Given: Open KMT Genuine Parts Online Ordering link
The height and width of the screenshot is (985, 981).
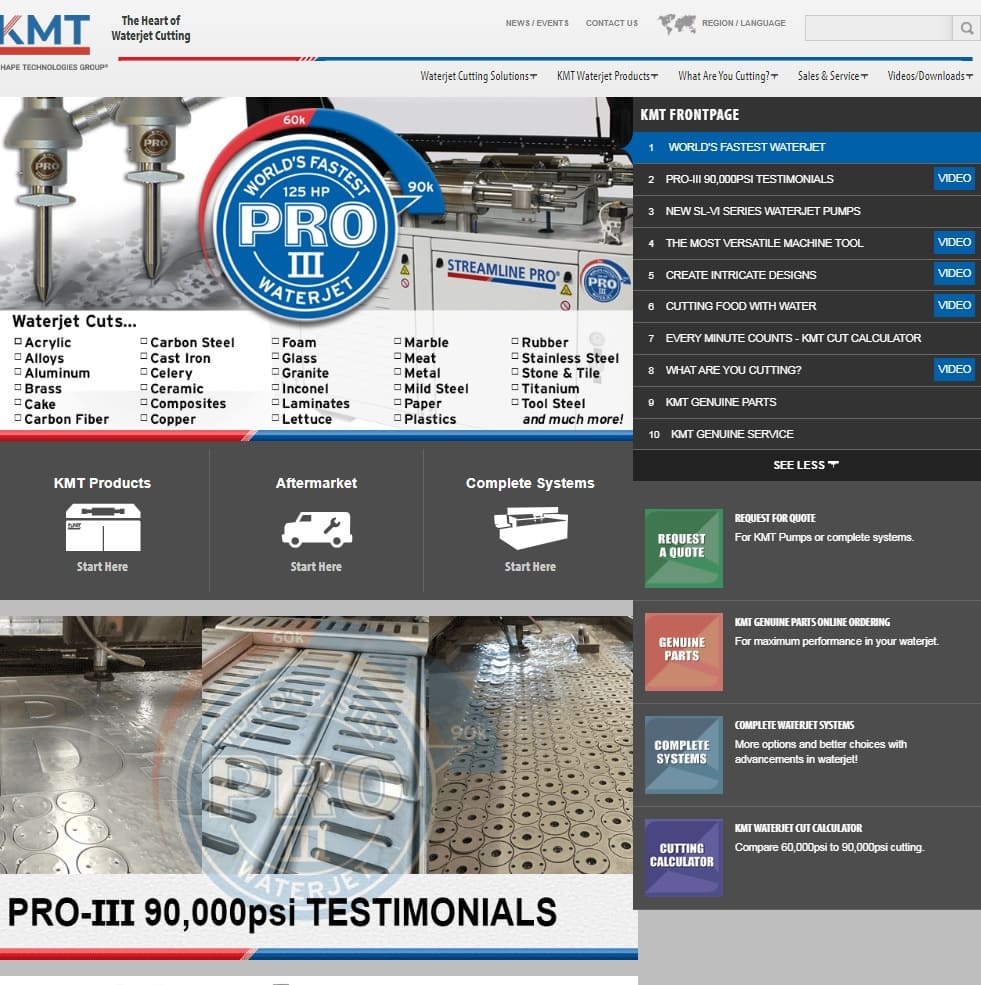Looking at the screenshot, I should coord(812,622).
